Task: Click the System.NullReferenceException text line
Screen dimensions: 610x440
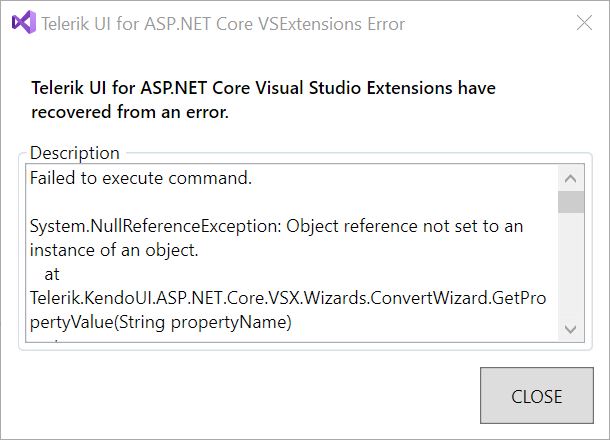Action: tap(276, 226)
